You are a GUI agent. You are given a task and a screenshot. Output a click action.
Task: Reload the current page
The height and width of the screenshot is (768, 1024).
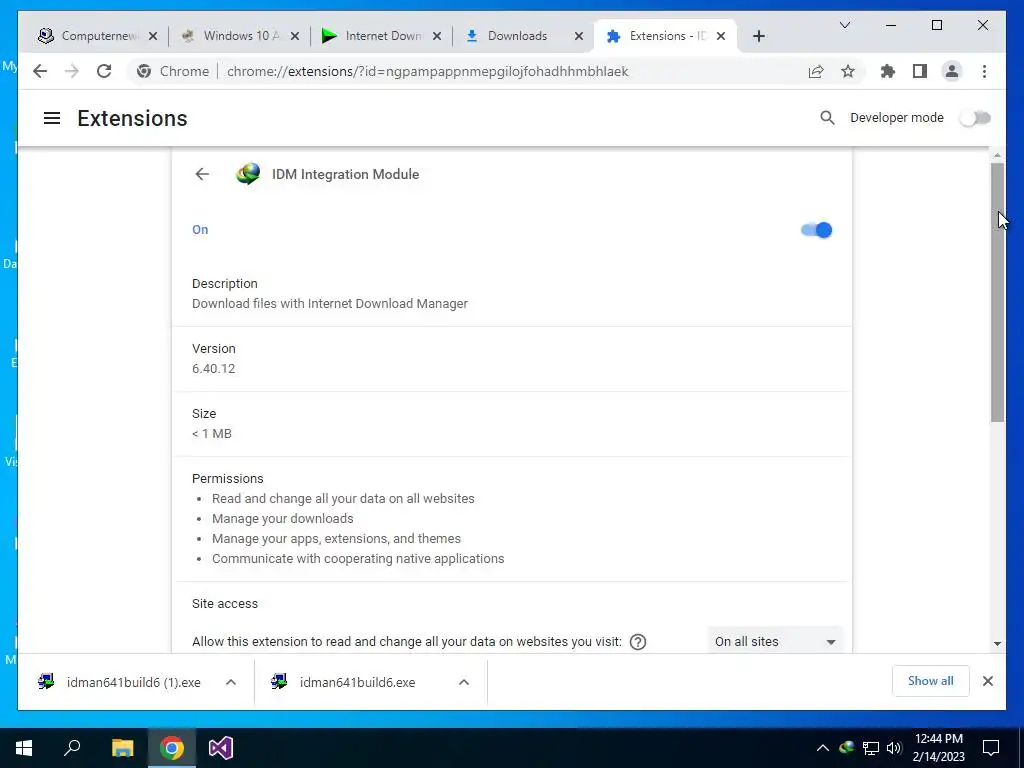pyautogui.click(x=104, y=71)
